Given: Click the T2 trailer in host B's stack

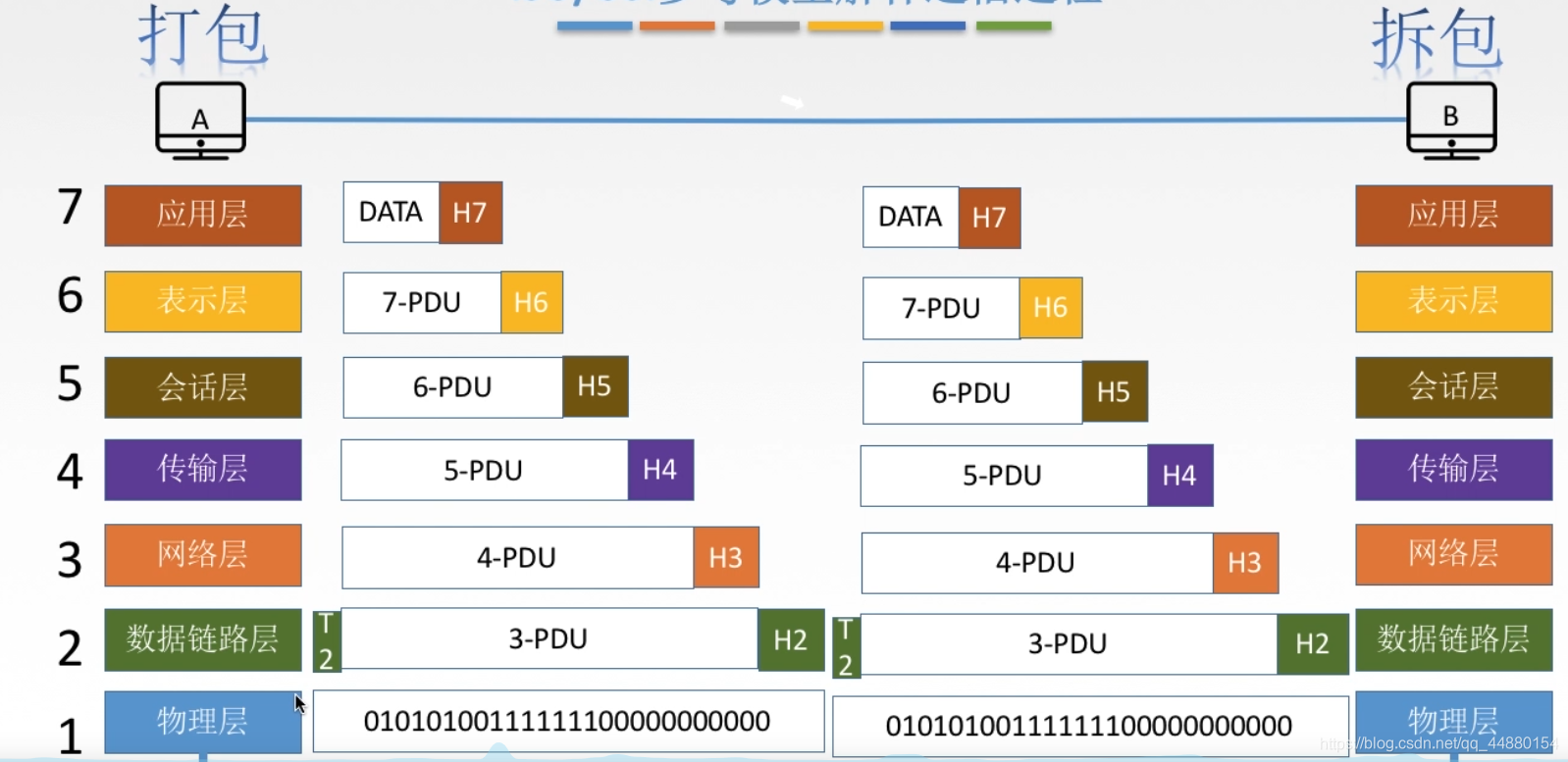Looking at the screenshot, I should (846, 647).
